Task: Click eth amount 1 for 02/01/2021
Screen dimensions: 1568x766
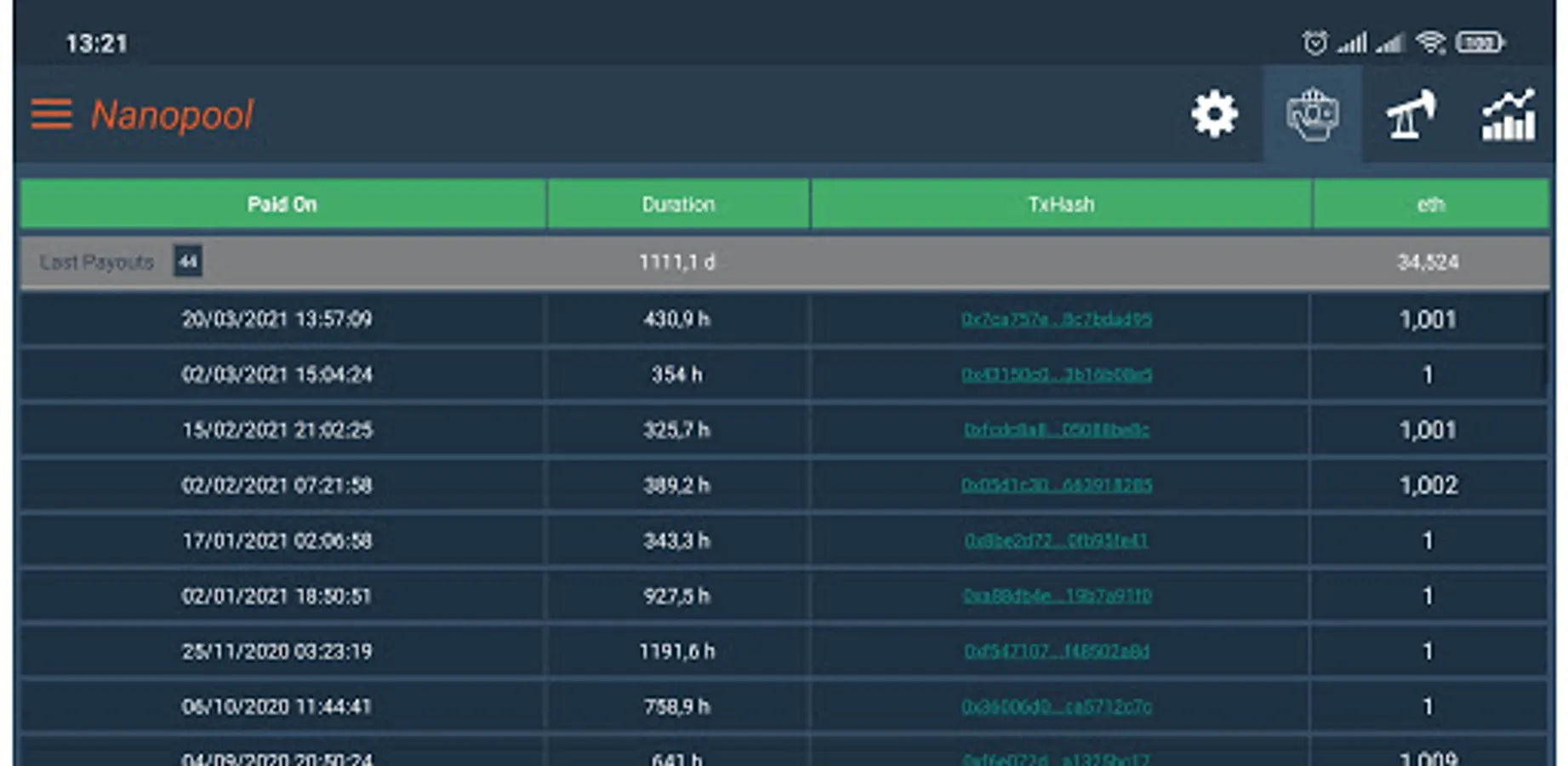Action: pyautogui.click(x=1428, y=596)
